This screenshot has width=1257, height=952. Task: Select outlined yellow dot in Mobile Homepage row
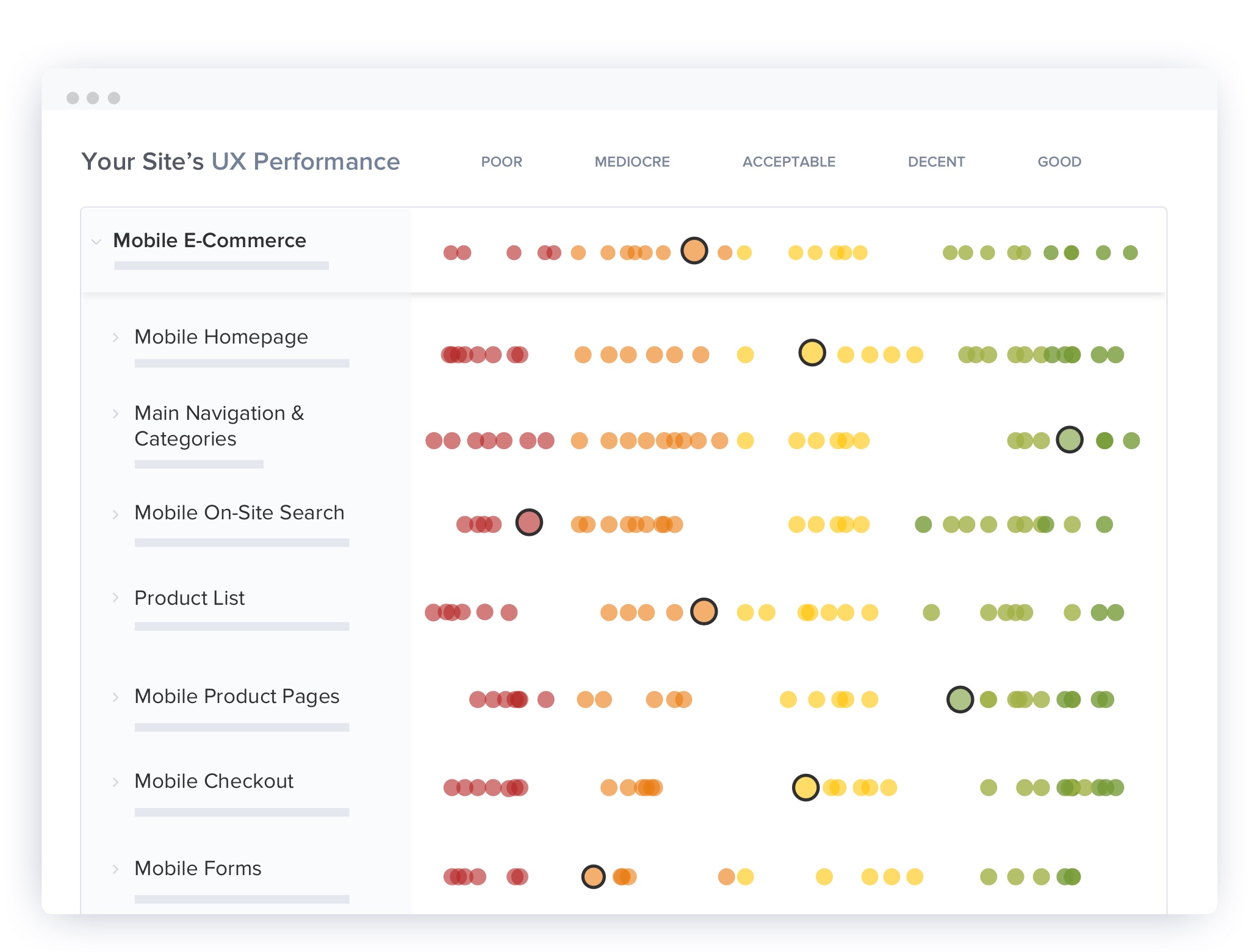click(x=812, y=353)
